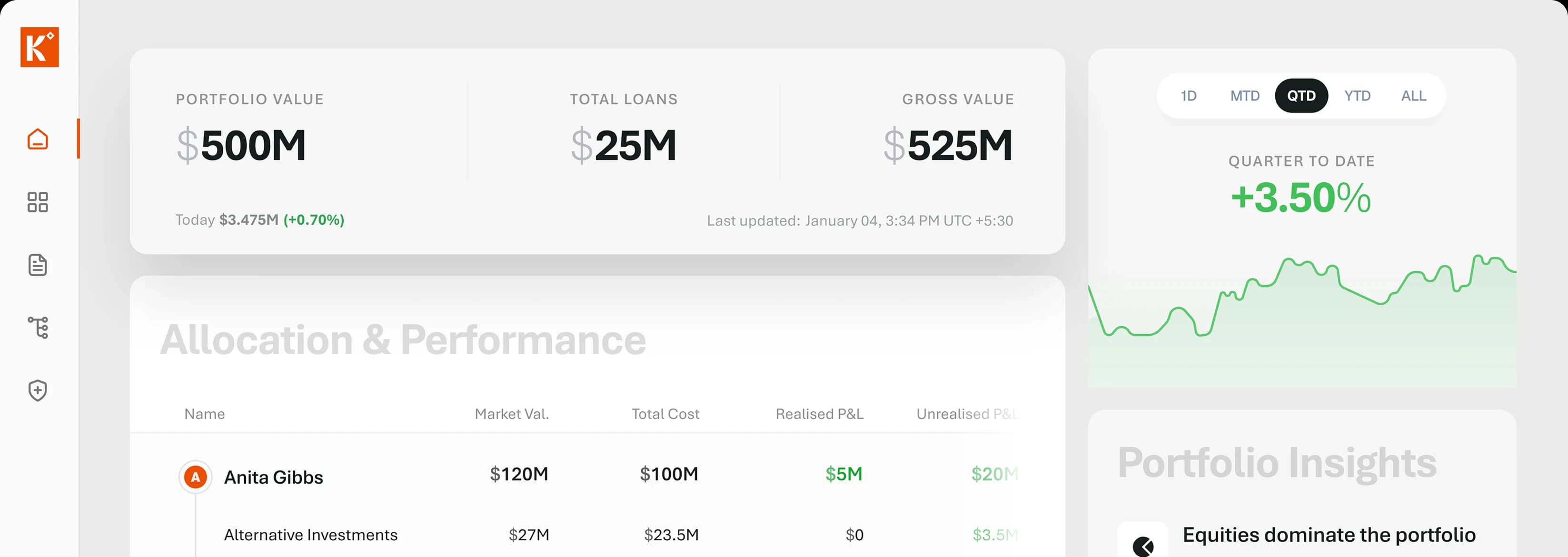Click the Portfolio Value $500M figure
Screen dimensions: 1568x557
point(241,146)
